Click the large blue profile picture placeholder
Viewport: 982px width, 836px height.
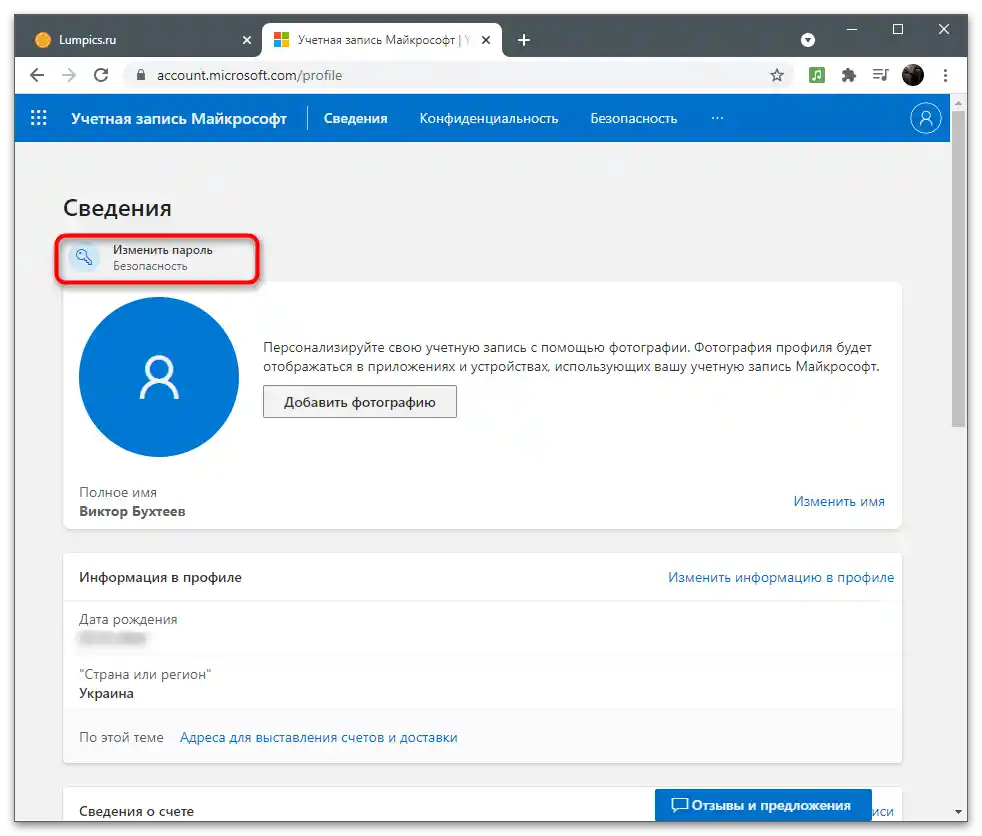[x=159, y=377]
